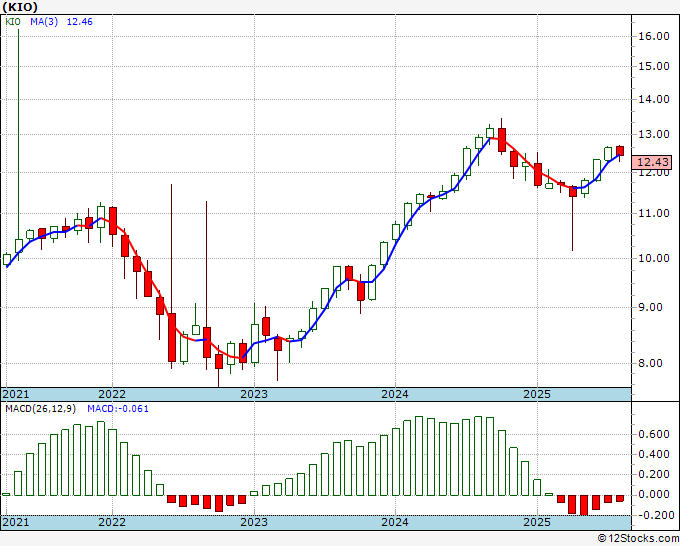Select the 12.46 moving average value

tap(79, 22)
